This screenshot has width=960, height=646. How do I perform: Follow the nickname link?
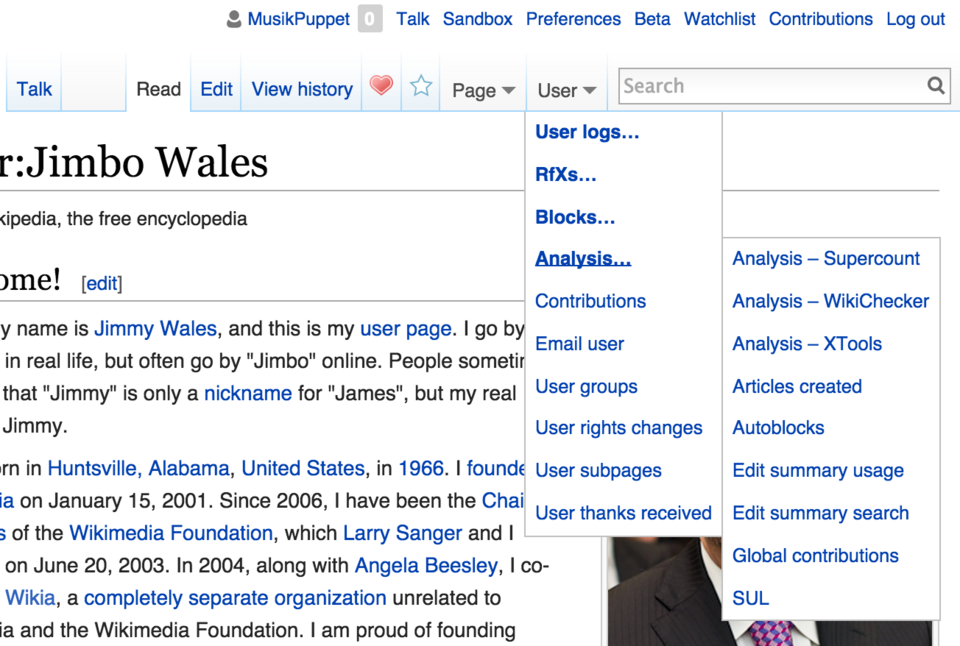coord(248,393)
